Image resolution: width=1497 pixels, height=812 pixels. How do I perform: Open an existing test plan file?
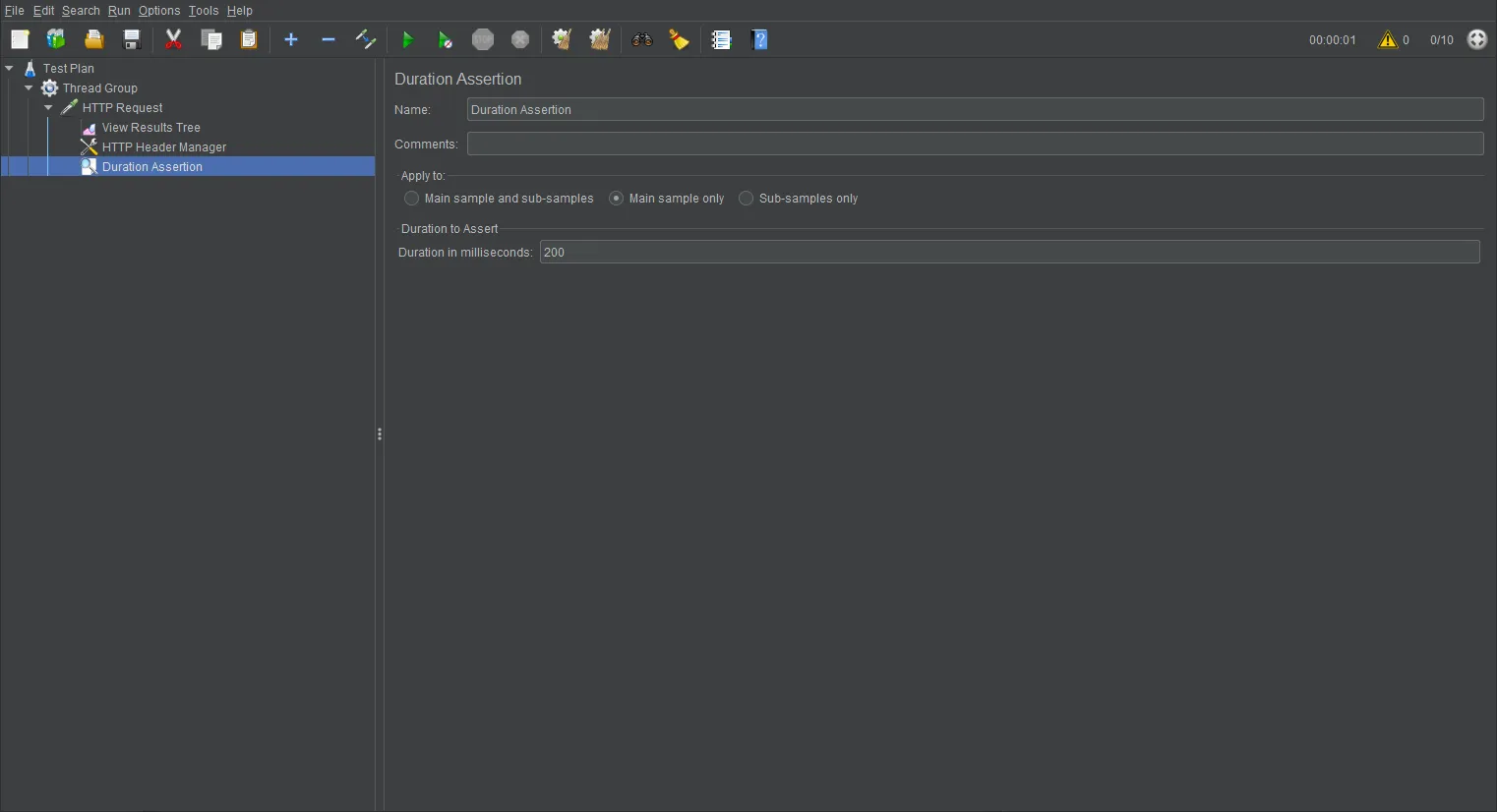click(93, 39)
